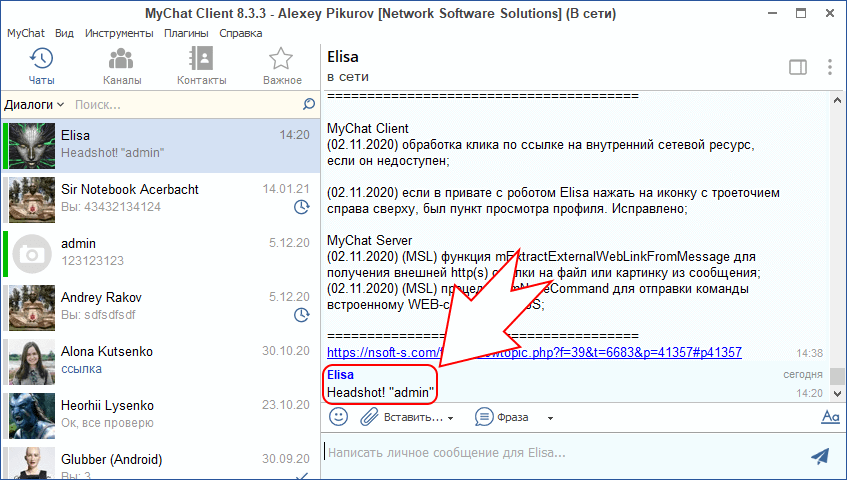847x480 pixels.
Task: Select the Andrey Rakov conversation
Action: click(x=160, y=306)
